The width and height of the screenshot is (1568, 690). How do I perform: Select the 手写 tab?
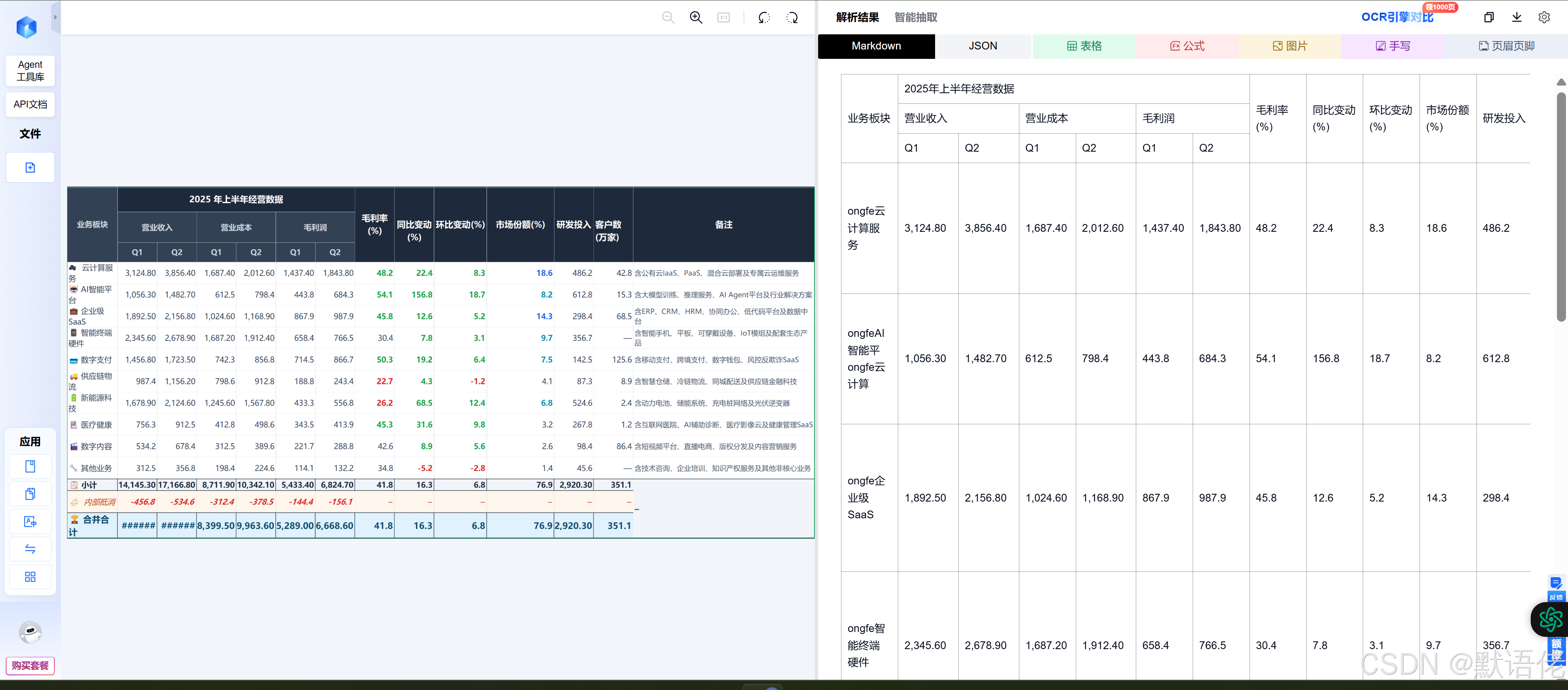[1393, 46]
